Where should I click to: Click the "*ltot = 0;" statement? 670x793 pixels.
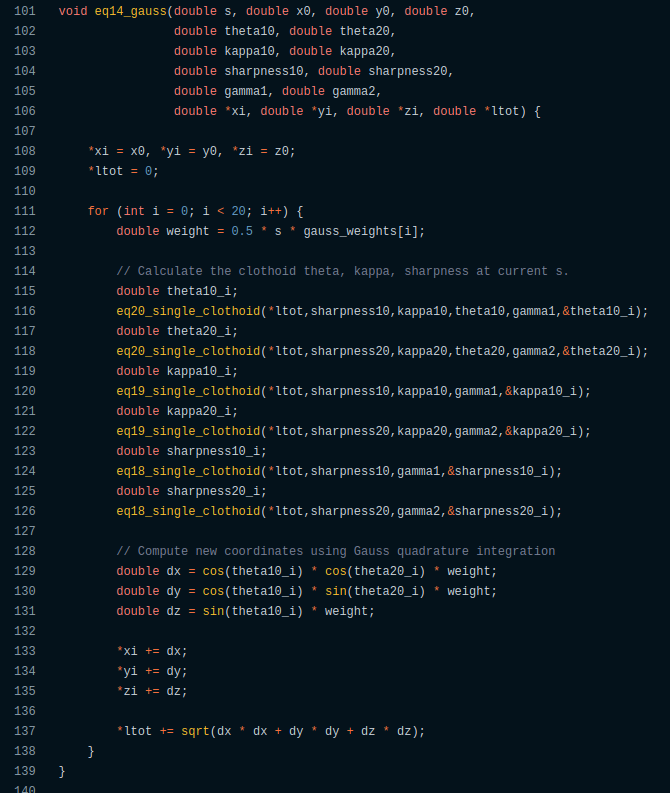[x=123, y=171]
